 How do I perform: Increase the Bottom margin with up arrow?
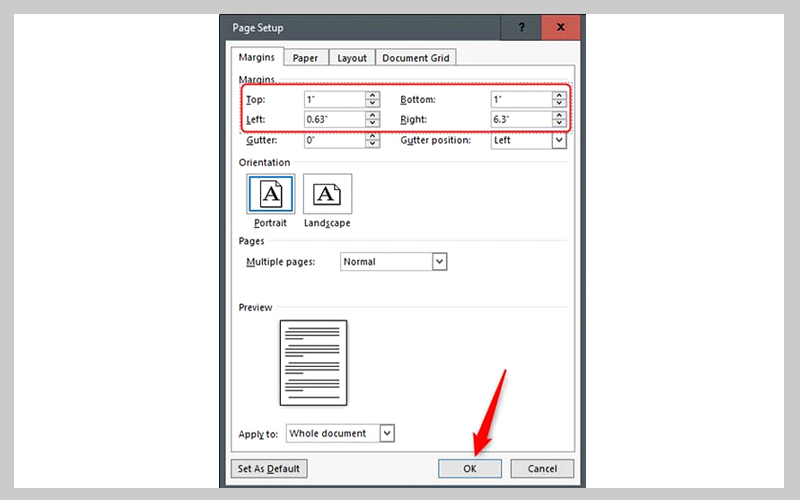click(559, 96)
